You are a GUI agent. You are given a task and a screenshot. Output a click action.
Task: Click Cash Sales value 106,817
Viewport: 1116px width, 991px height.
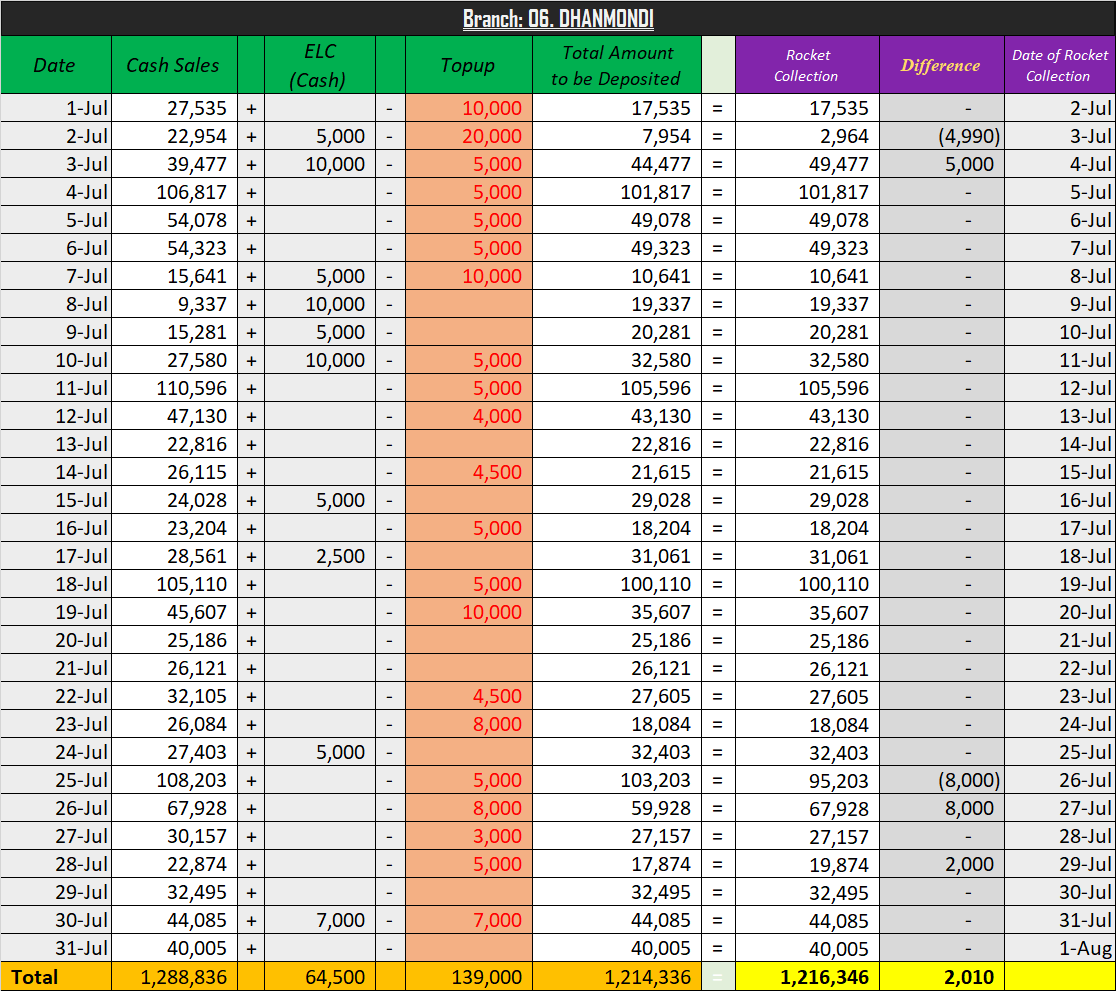174,192
